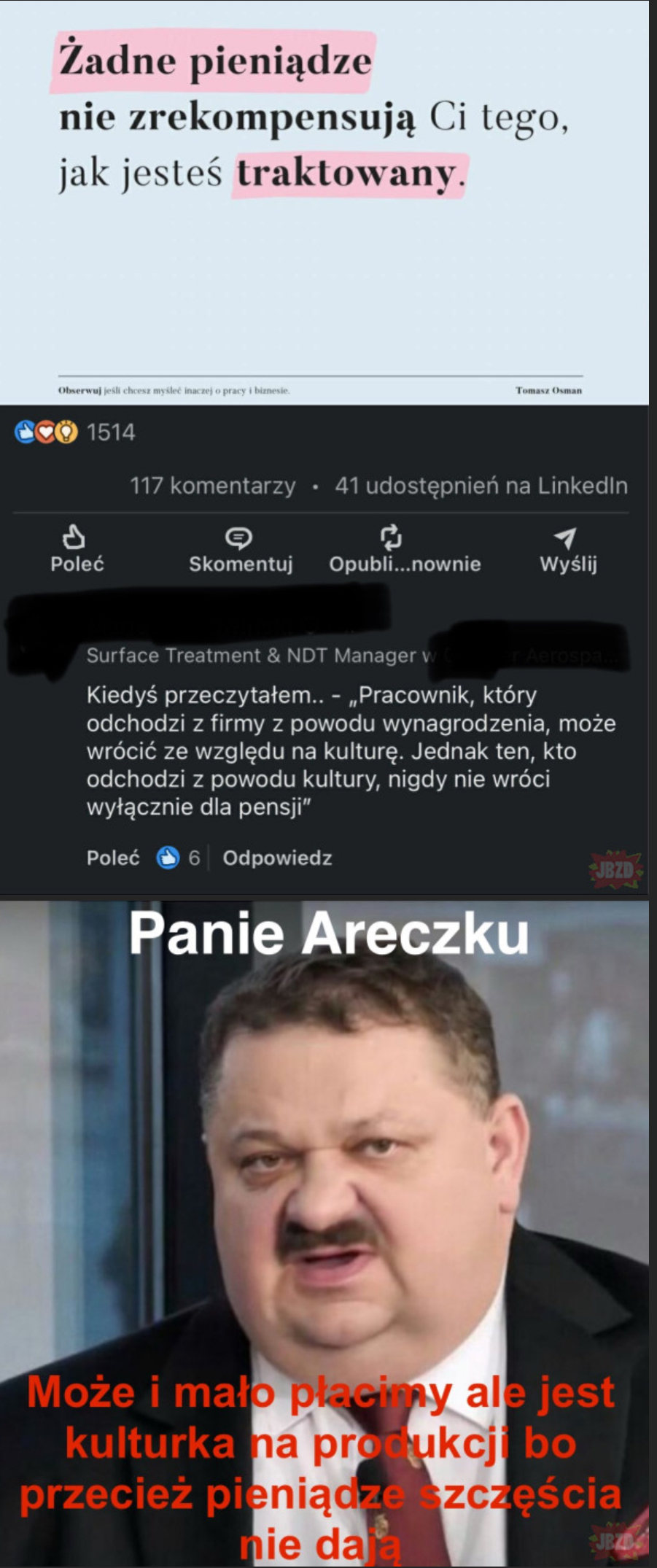657x1568 pixels.
Task: Click the yellow lightbulb reaction icon
Action: [x=66, y=432]
